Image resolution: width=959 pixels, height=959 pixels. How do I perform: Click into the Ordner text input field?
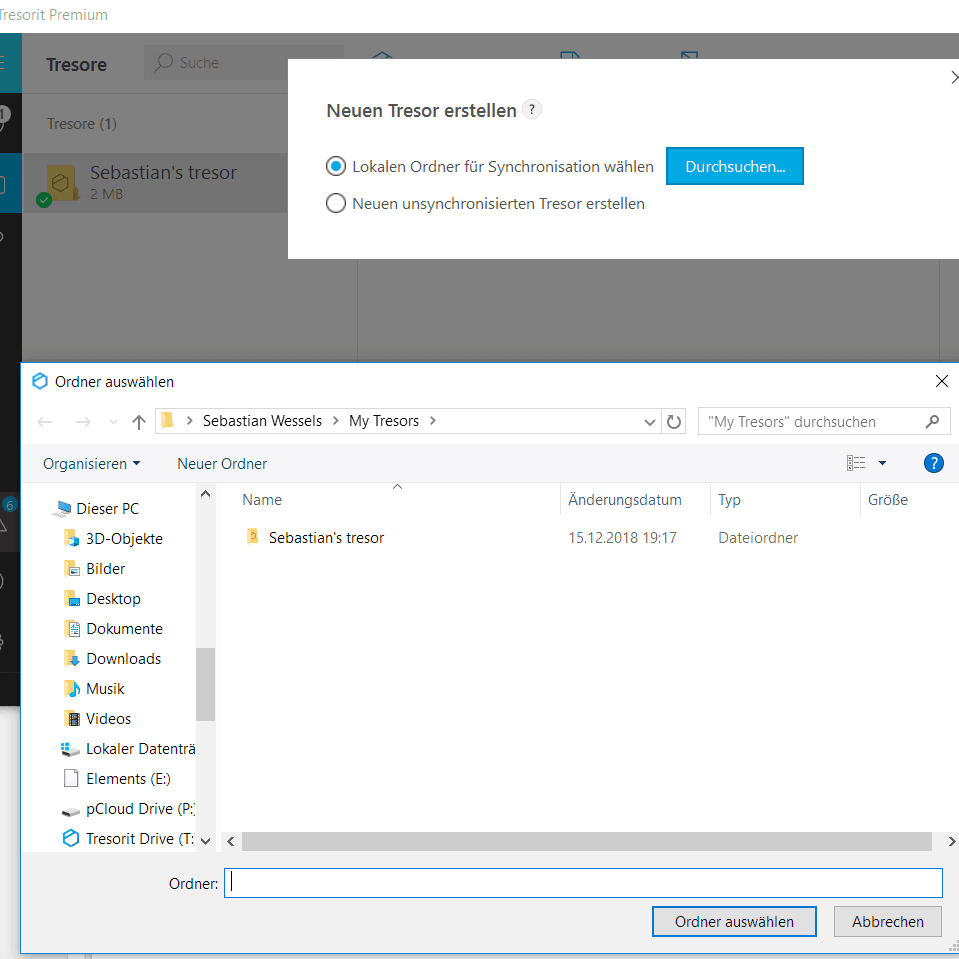(x=583, y=883)
